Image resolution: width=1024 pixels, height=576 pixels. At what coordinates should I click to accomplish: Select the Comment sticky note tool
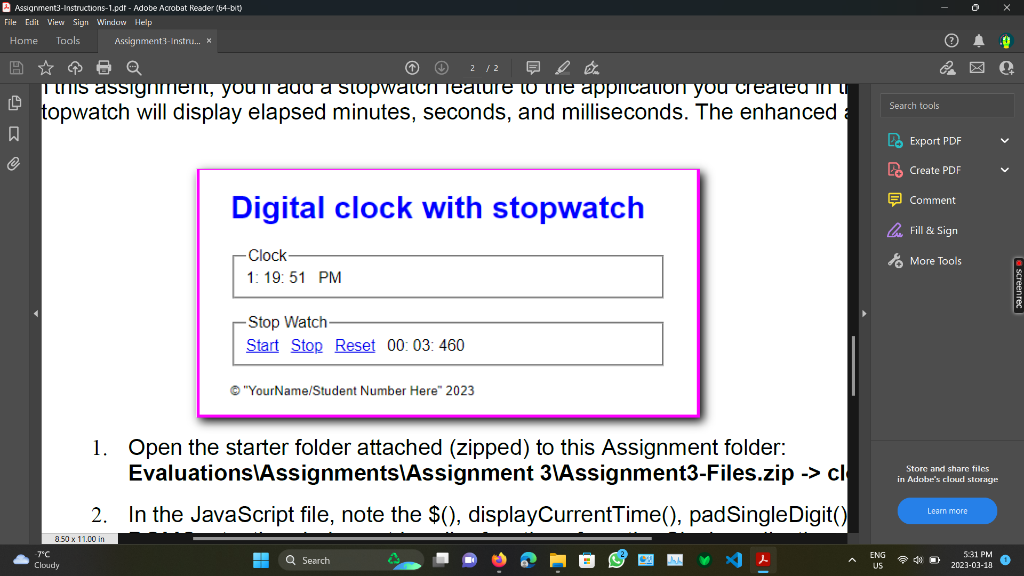click(533, 67)
